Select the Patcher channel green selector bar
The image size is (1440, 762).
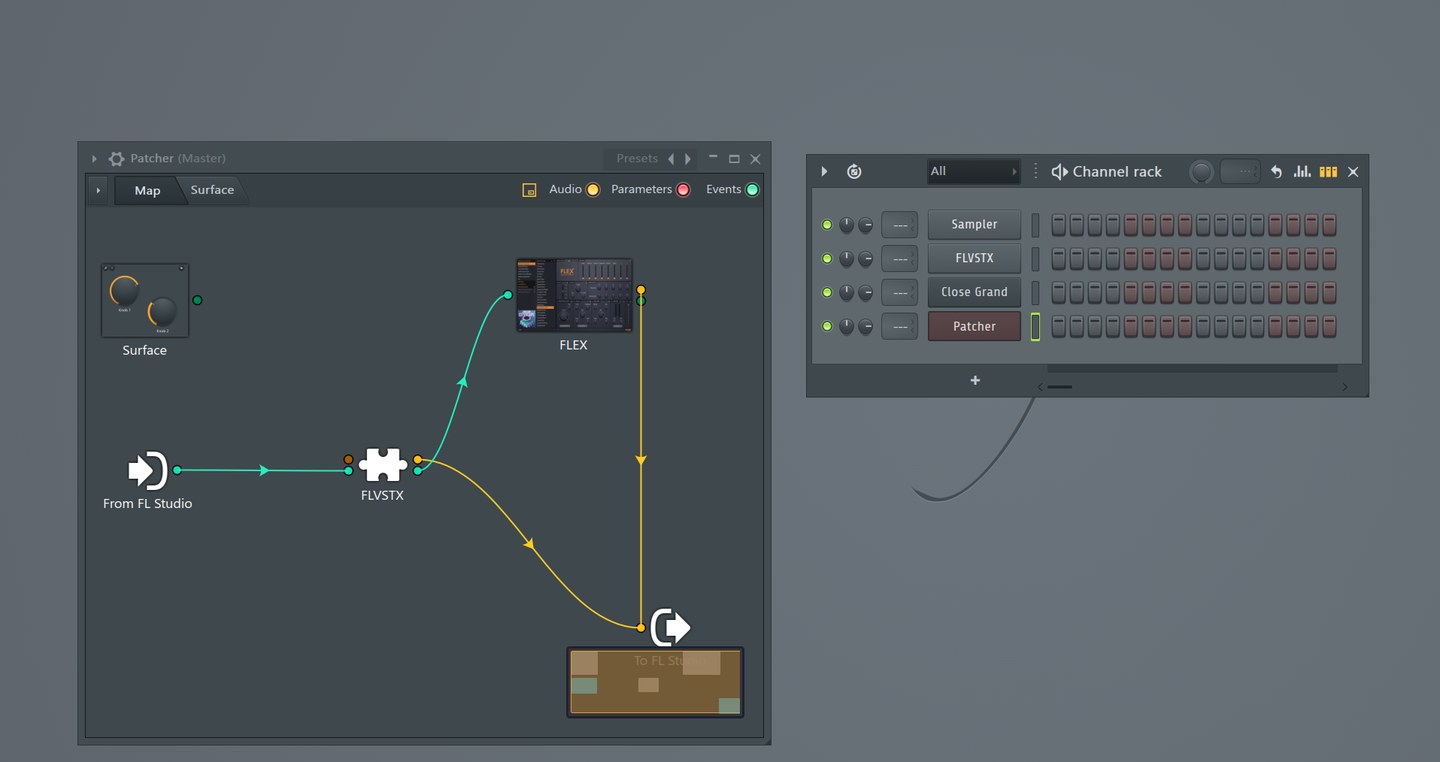(x=1035, y=327)
